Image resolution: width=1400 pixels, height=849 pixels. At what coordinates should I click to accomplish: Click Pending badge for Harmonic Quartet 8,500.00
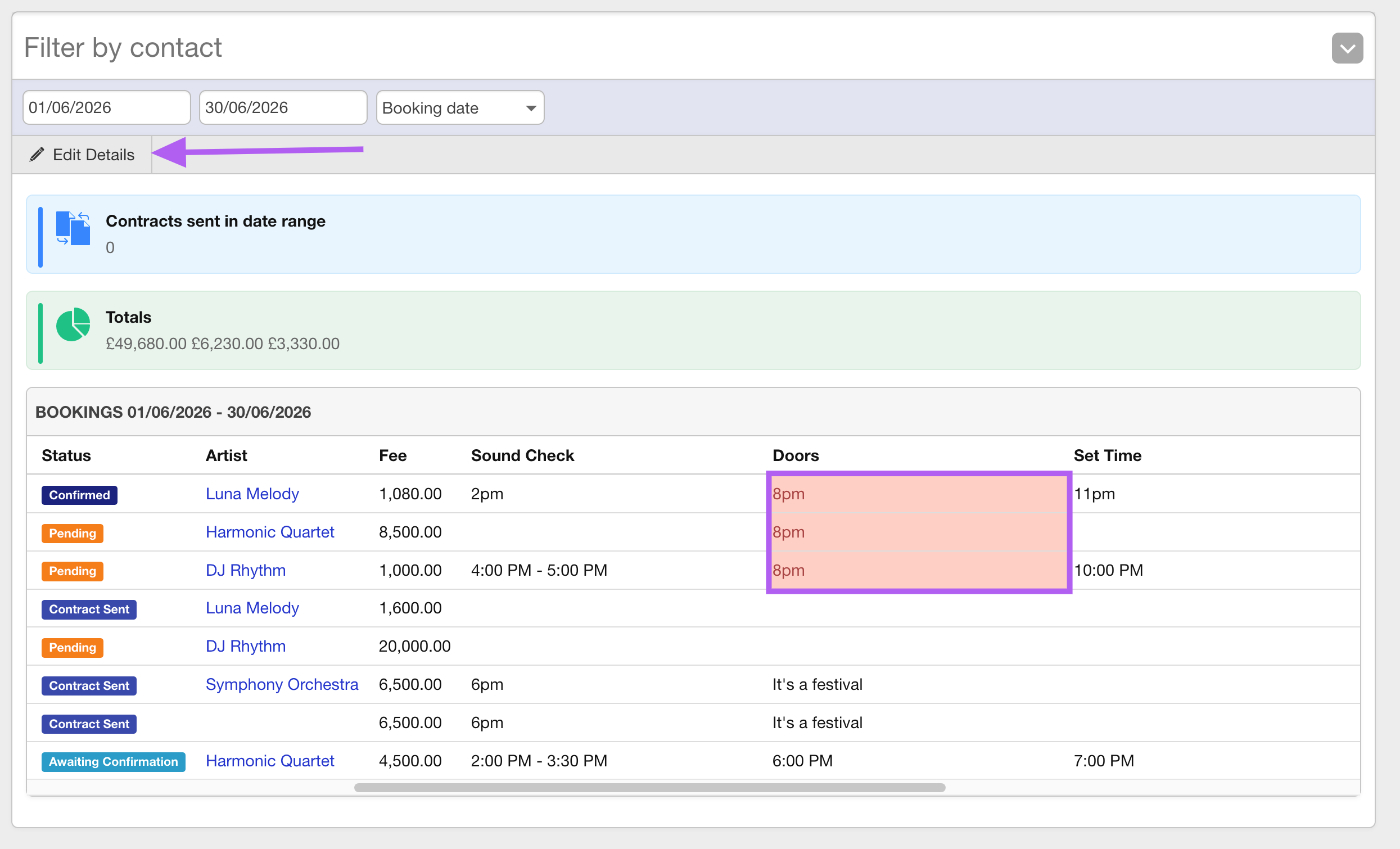pos(72,533)
